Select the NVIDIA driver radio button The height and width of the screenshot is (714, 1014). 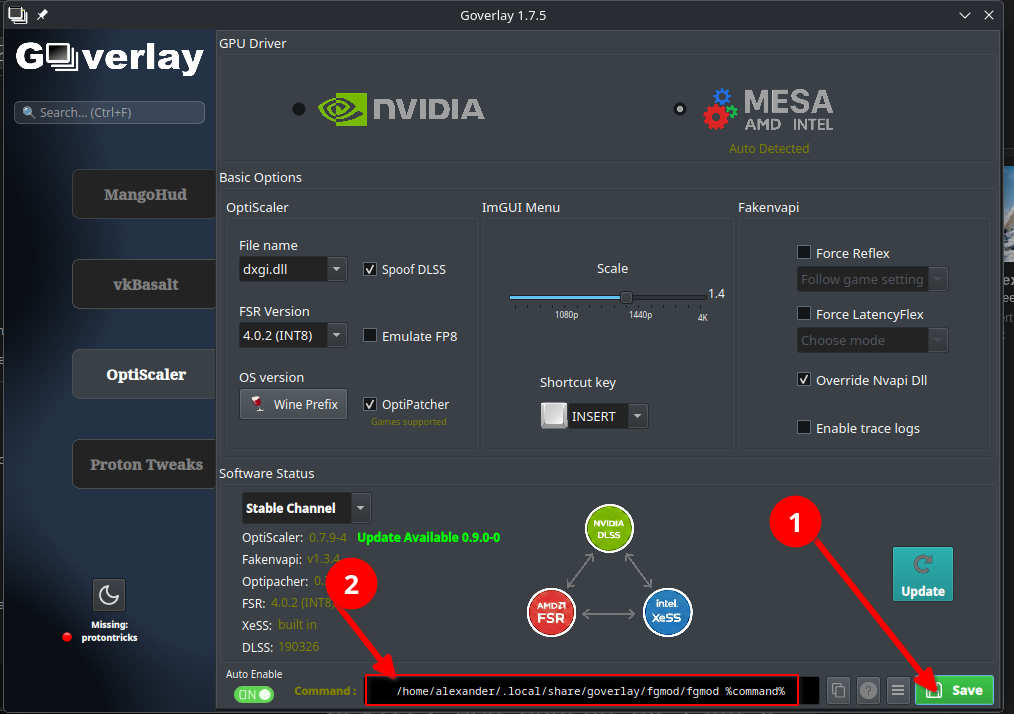[298, 109]
